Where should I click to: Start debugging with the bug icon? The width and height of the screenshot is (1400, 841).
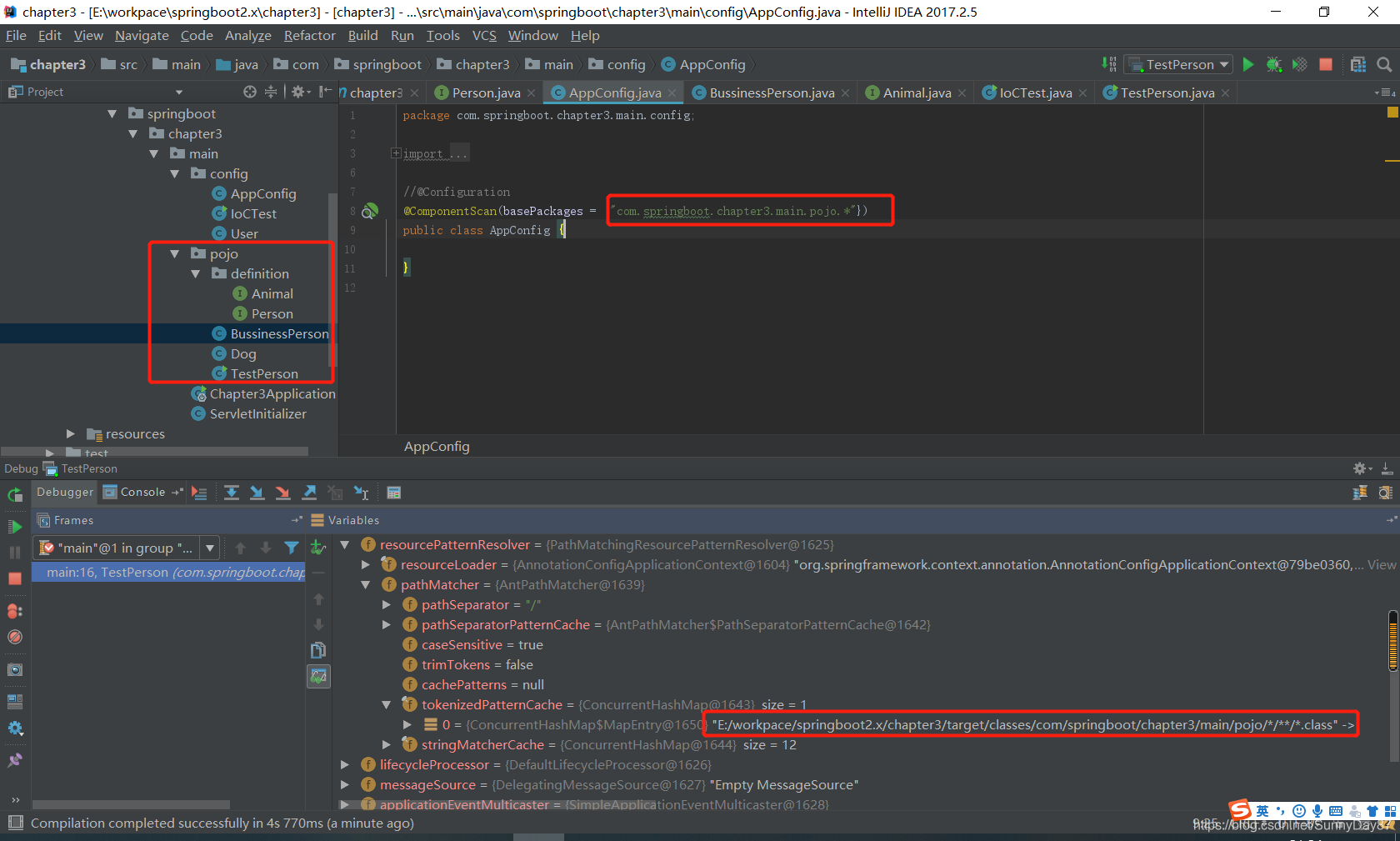(x=1273, y=64)
